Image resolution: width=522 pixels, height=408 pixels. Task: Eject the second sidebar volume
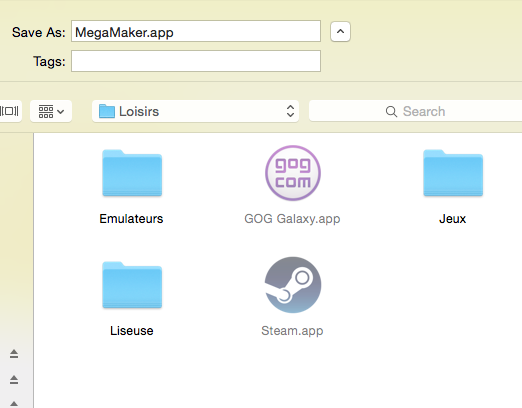point(14,380)
